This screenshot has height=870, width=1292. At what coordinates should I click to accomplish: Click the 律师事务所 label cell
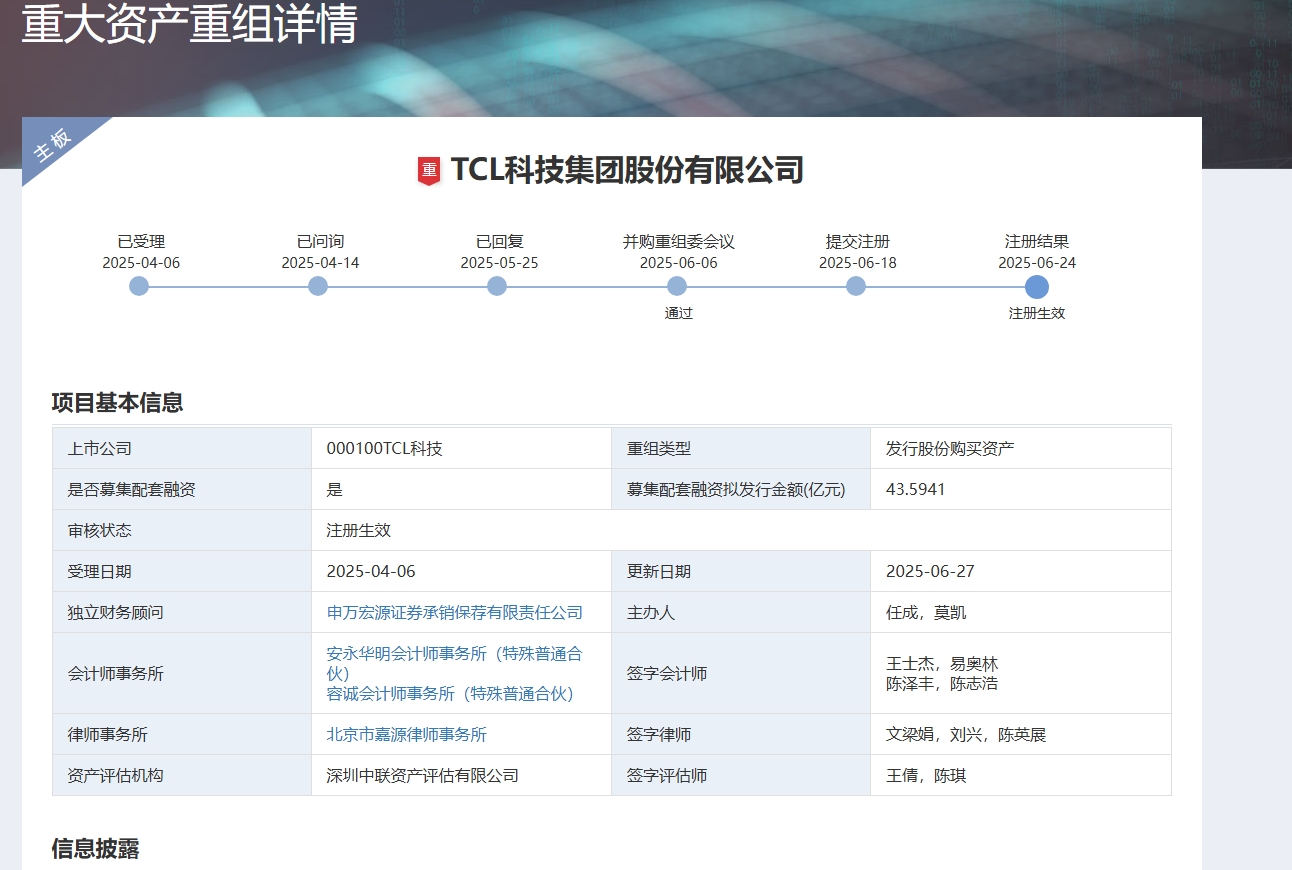[182, 734]
